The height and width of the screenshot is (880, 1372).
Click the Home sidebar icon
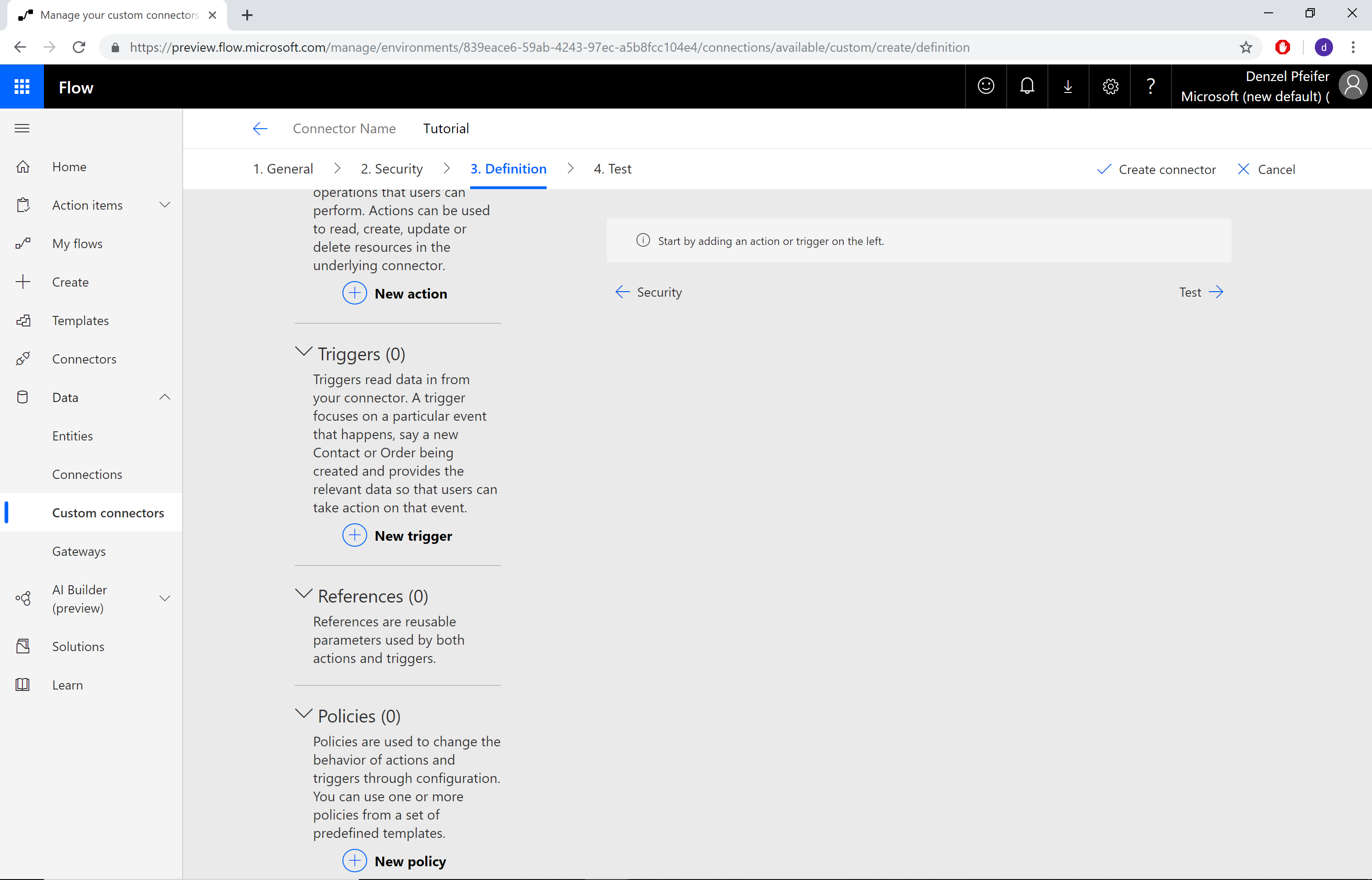(23, 167)
